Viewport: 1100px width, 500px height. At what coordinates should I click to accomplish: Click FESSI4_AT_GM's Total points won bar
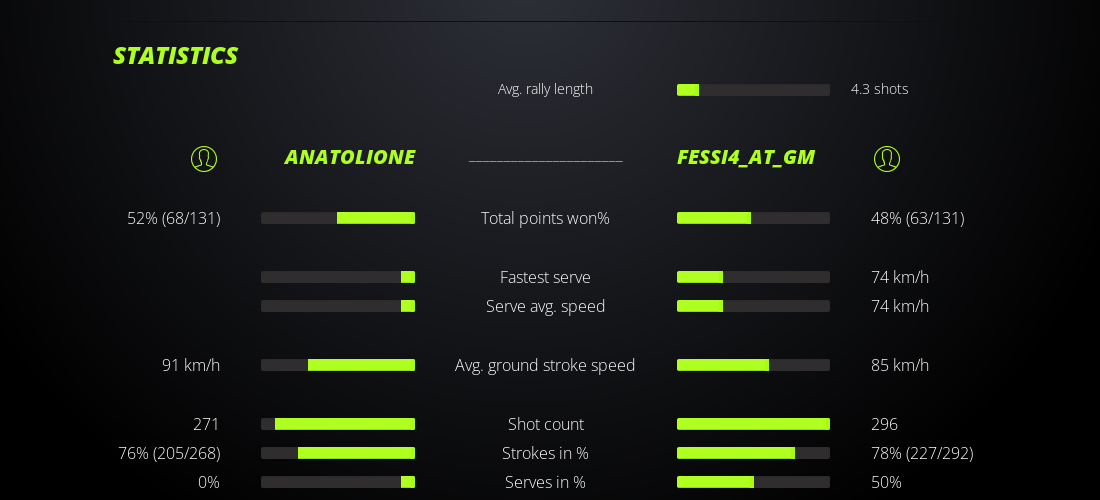[753, 218]
